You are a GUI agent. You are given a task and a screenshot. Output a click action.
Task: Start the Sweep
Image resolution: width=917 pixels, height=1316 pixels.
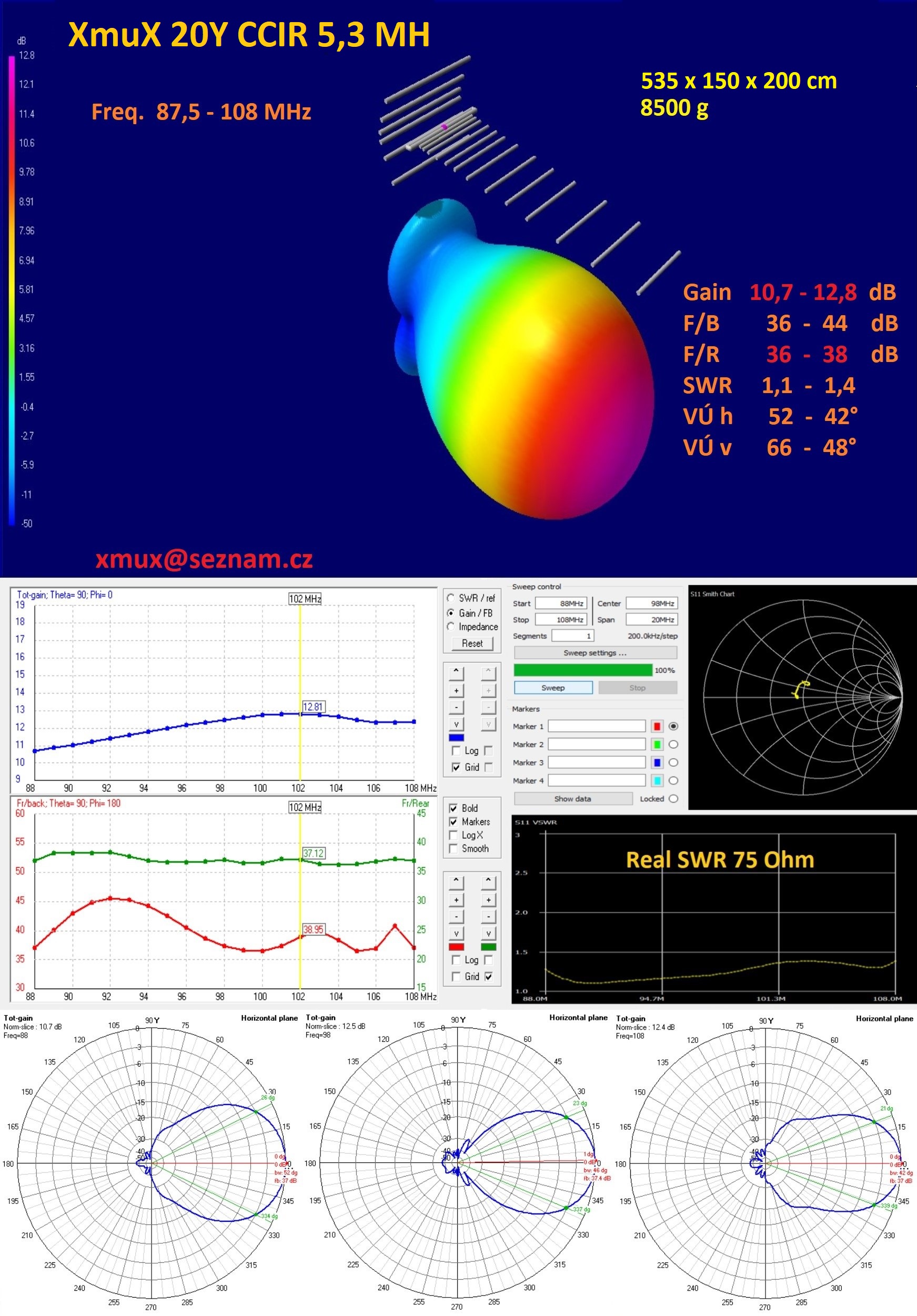pyautogui.click(x=553, y=688)
